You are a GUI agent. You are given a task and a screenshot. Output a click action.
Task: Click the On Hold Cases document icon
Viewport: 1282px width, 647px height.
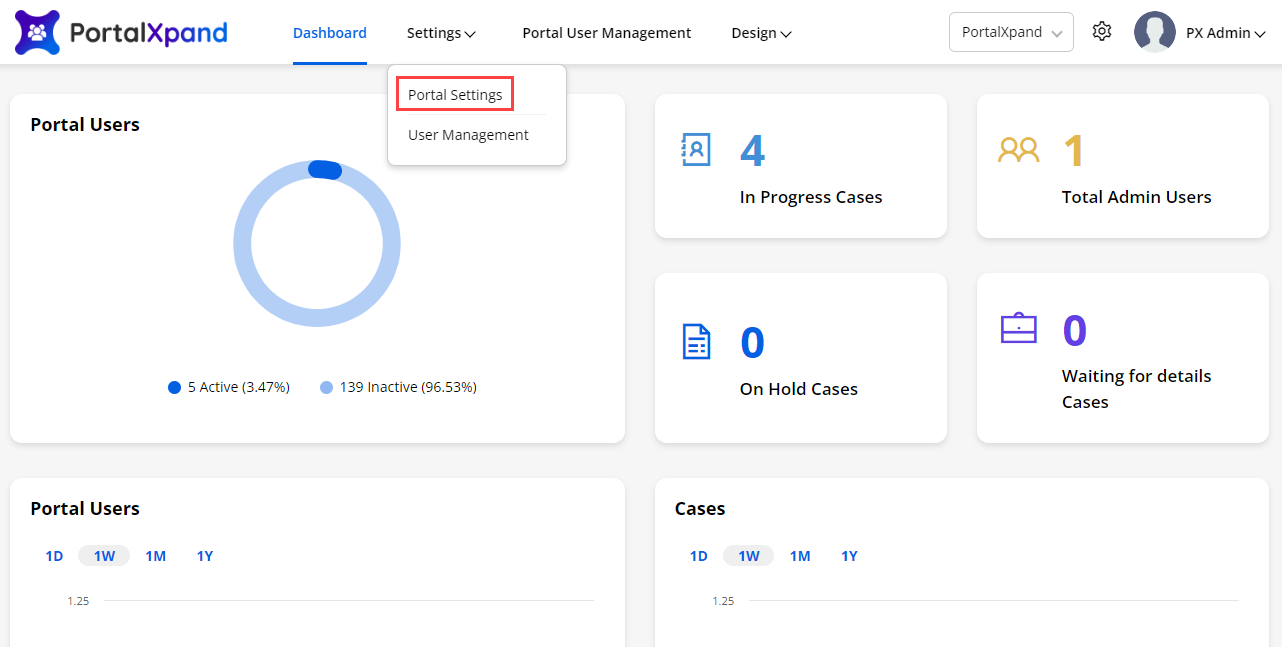click(696, 341)
